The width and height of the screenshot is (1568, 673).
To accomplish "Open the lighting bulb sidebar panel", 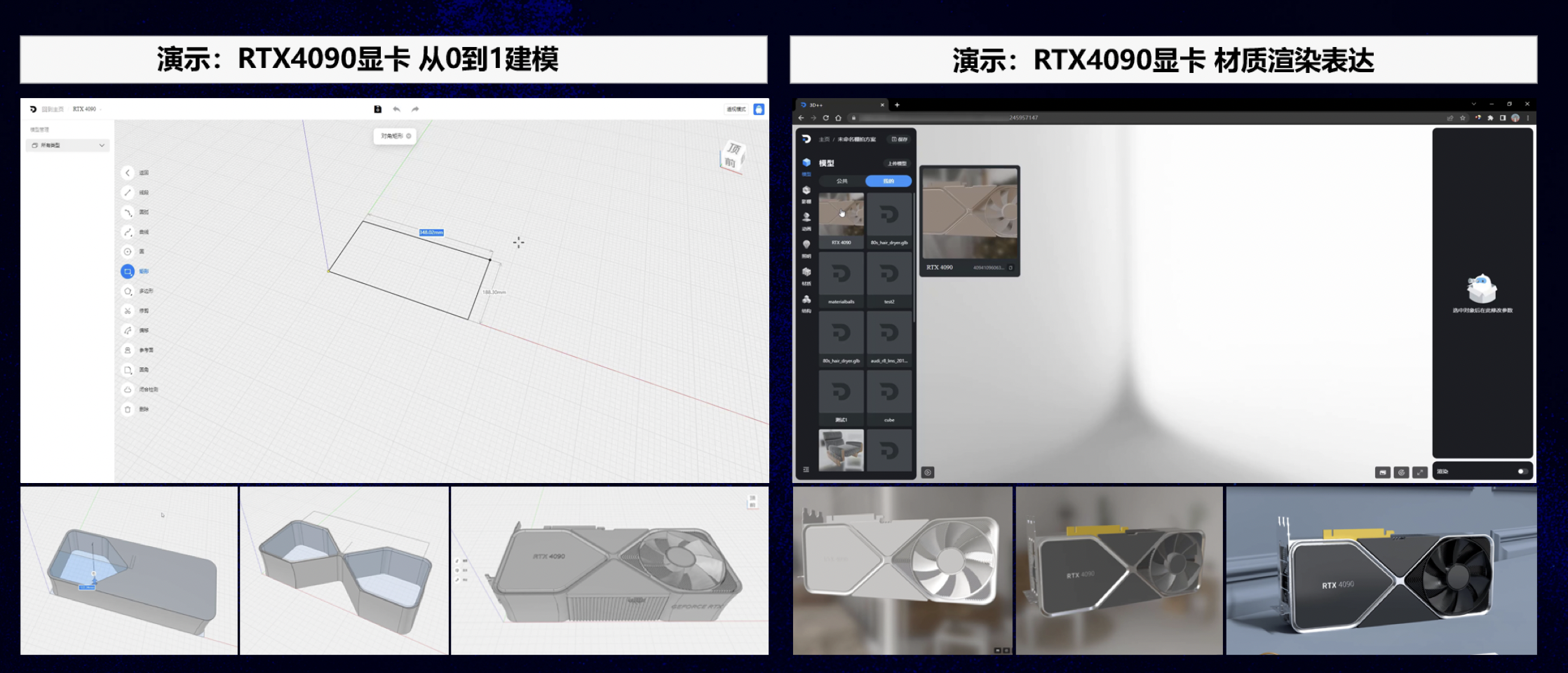I will [x=806, y=248].
